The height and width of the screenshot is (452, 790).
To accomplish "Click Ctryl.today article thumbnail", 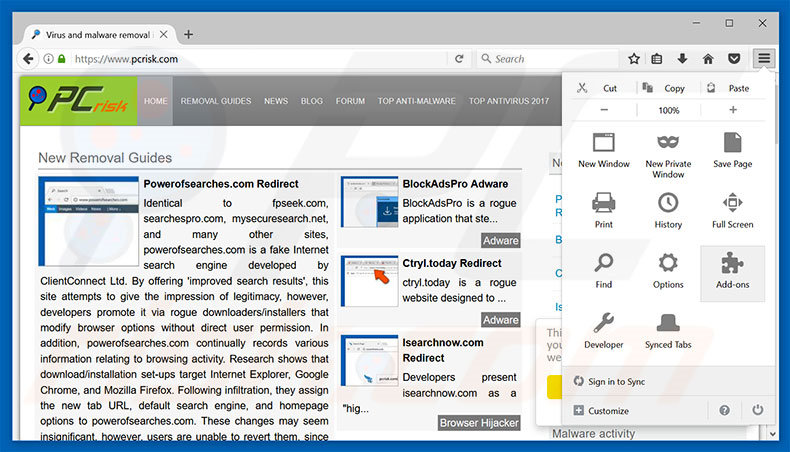I will click(369, 281).
